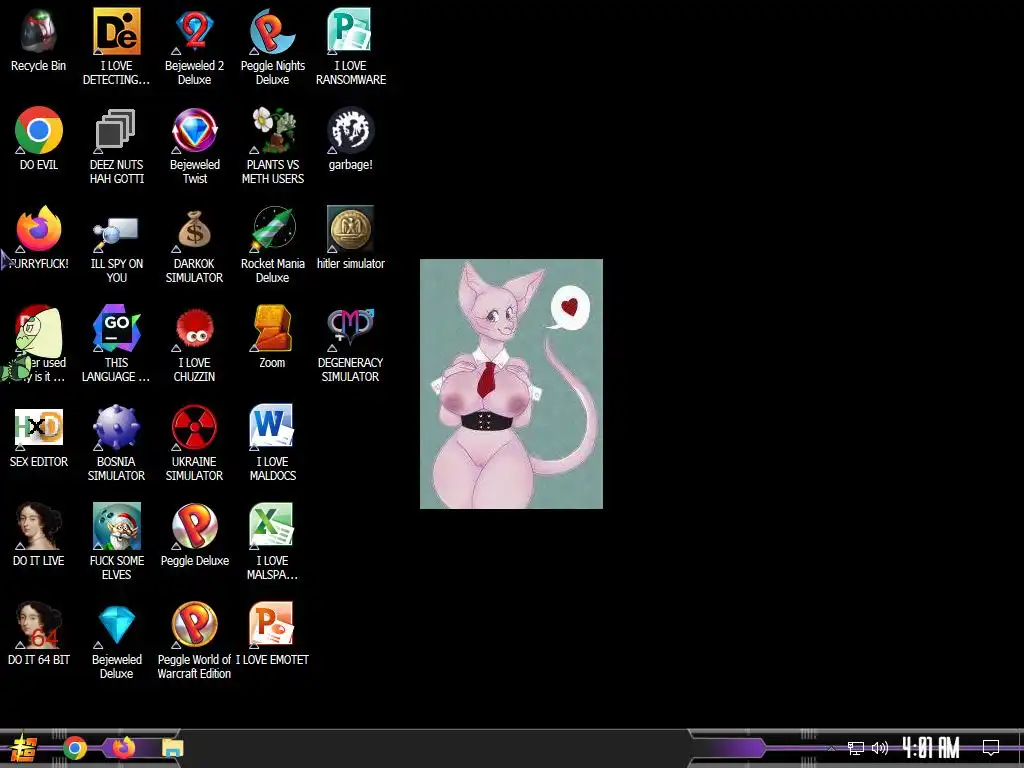Open network status in system tray
1024x768 pixels.
coord(856,748)
